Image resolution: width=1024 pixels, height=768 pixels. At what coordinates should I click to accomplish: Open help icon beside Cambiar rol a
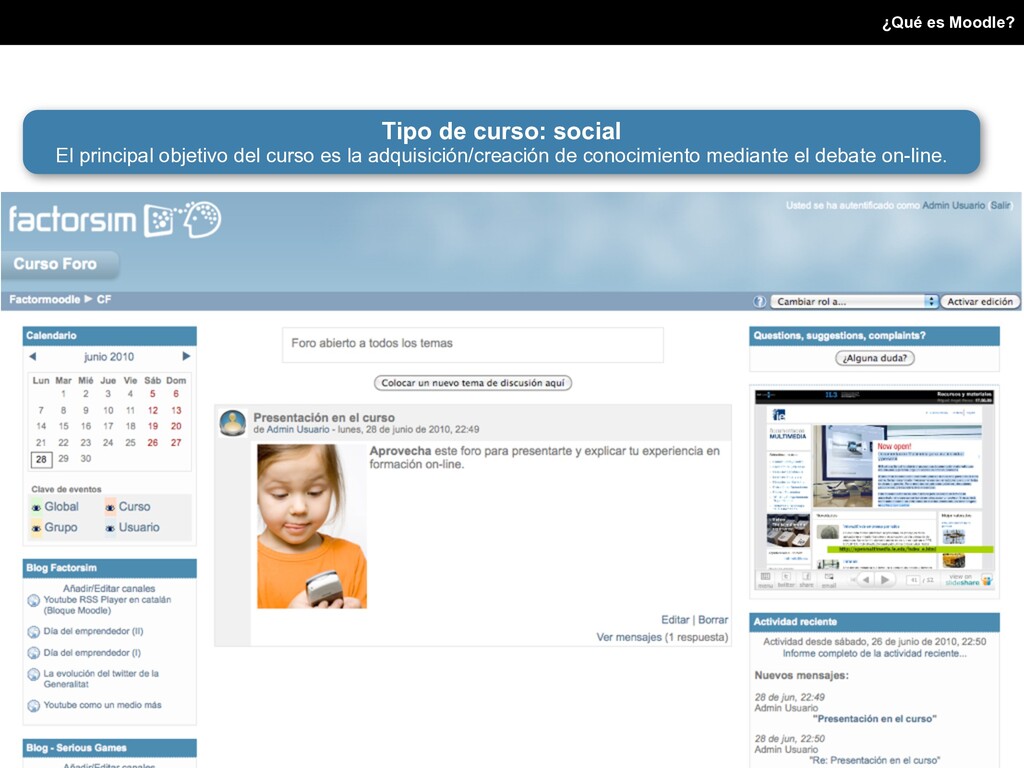point(759,302)
